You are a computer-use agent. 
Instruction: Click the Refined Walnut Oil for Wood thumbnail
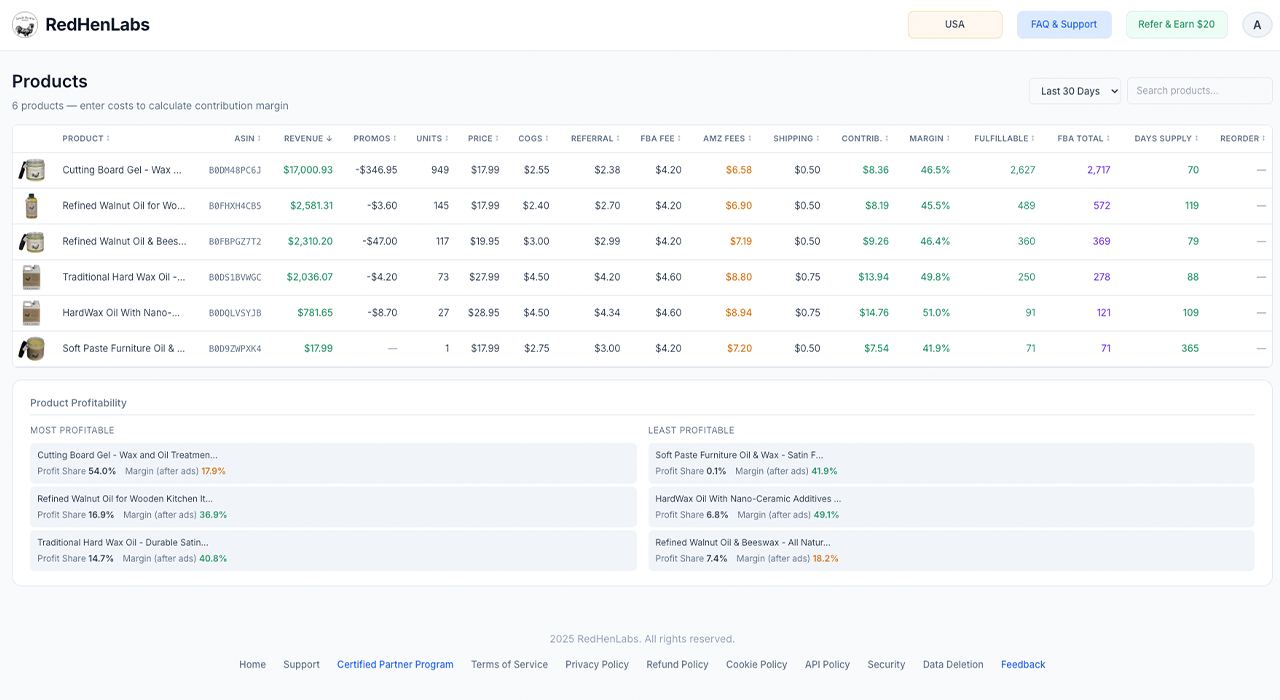tap(32, 206)
